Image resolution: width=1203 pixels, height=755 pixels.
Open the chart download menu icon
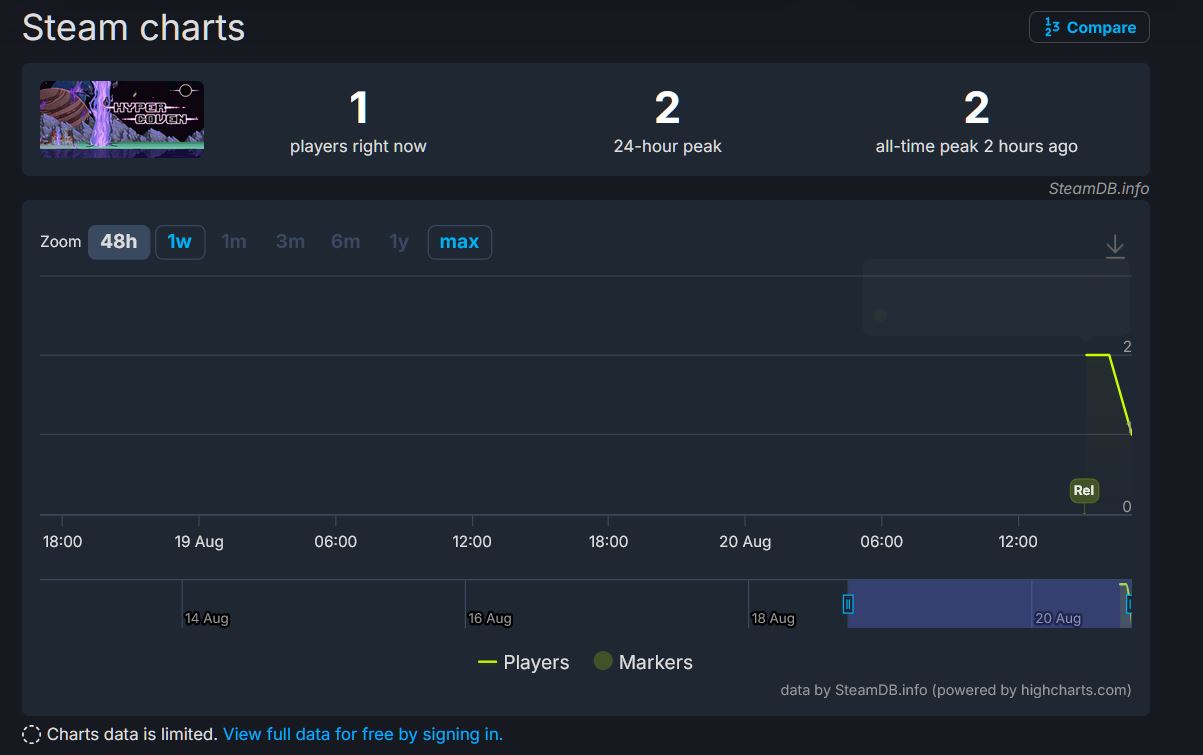click(1115, 247)
